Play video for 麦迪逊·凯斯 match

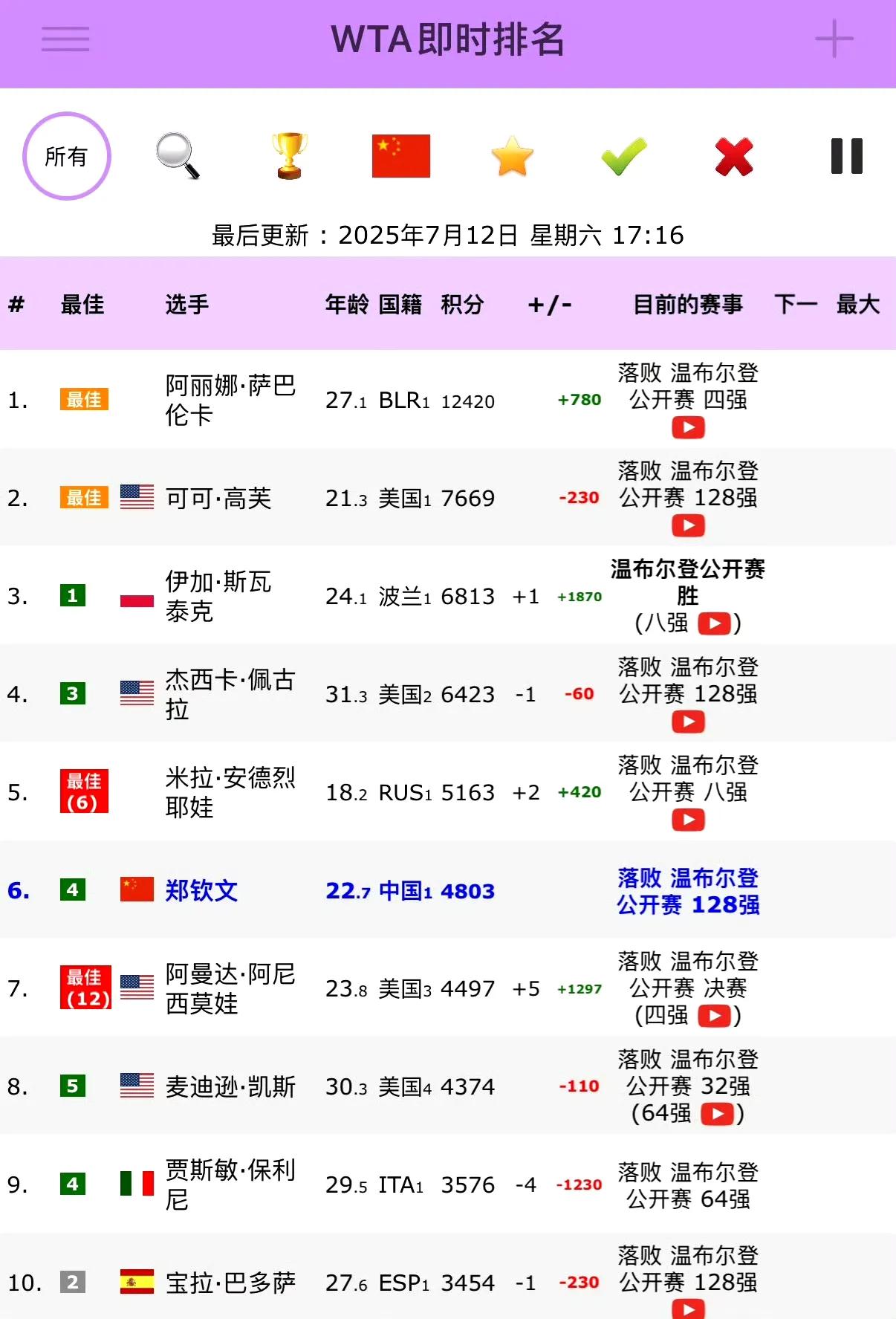coord(718,1113)
